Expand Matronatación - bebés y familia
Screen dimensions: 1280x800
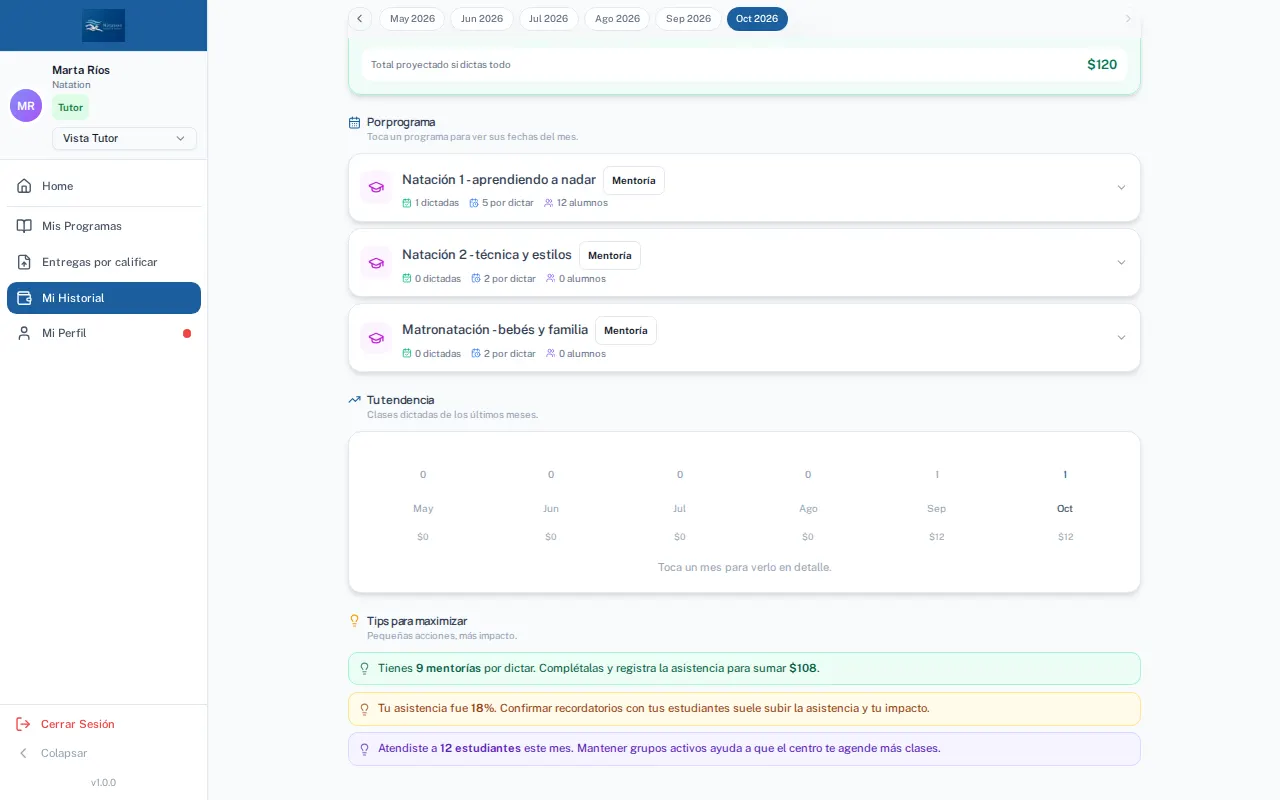tap(744, 338)
